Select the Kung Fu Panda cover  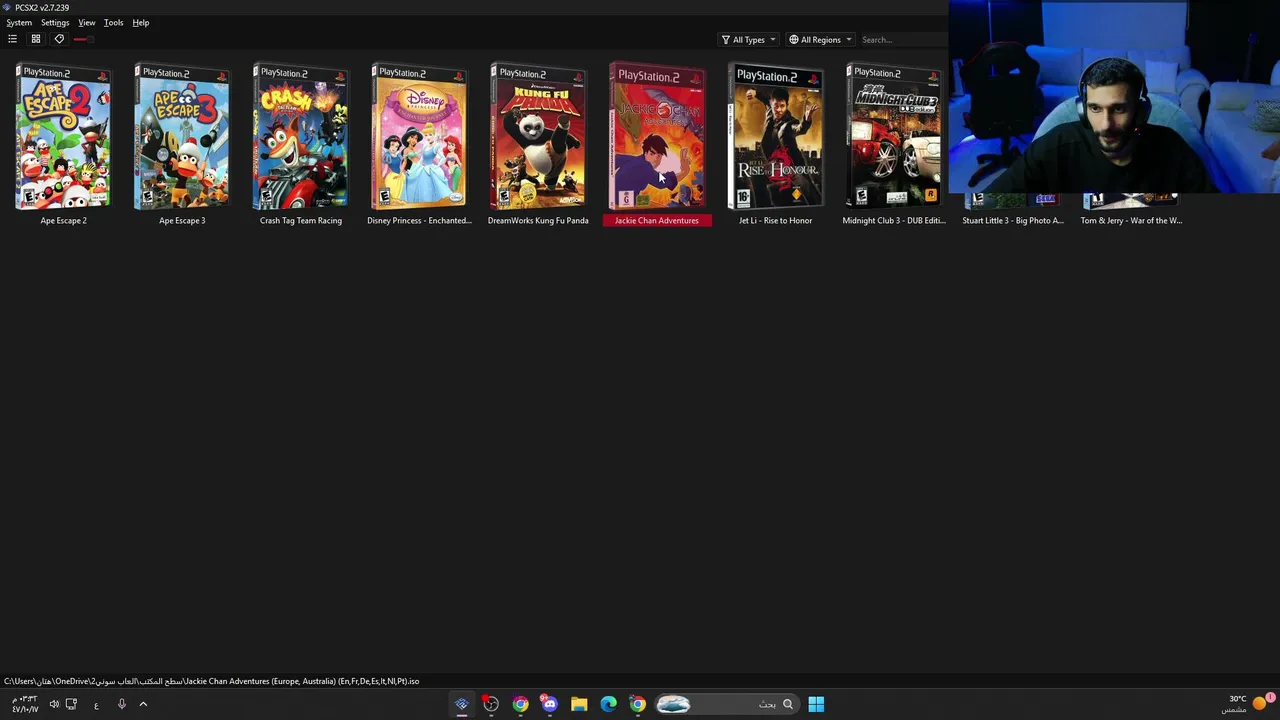click(538, 137)
